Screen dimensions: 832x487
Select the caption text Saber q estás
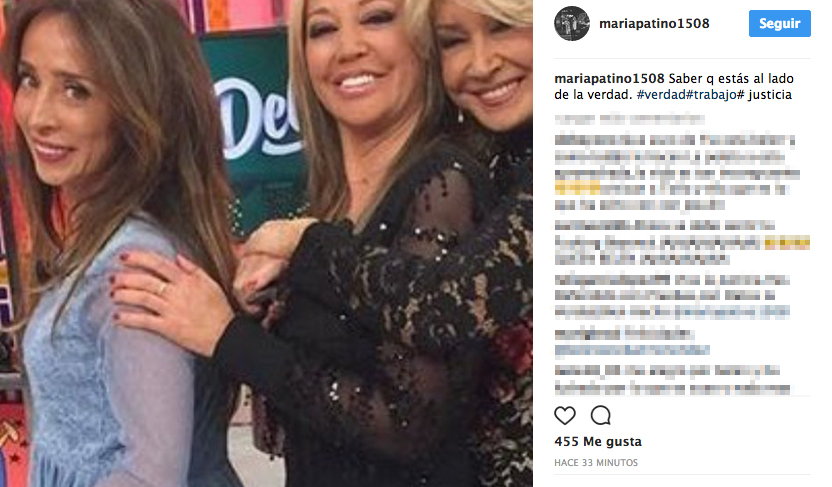[706, 79]
